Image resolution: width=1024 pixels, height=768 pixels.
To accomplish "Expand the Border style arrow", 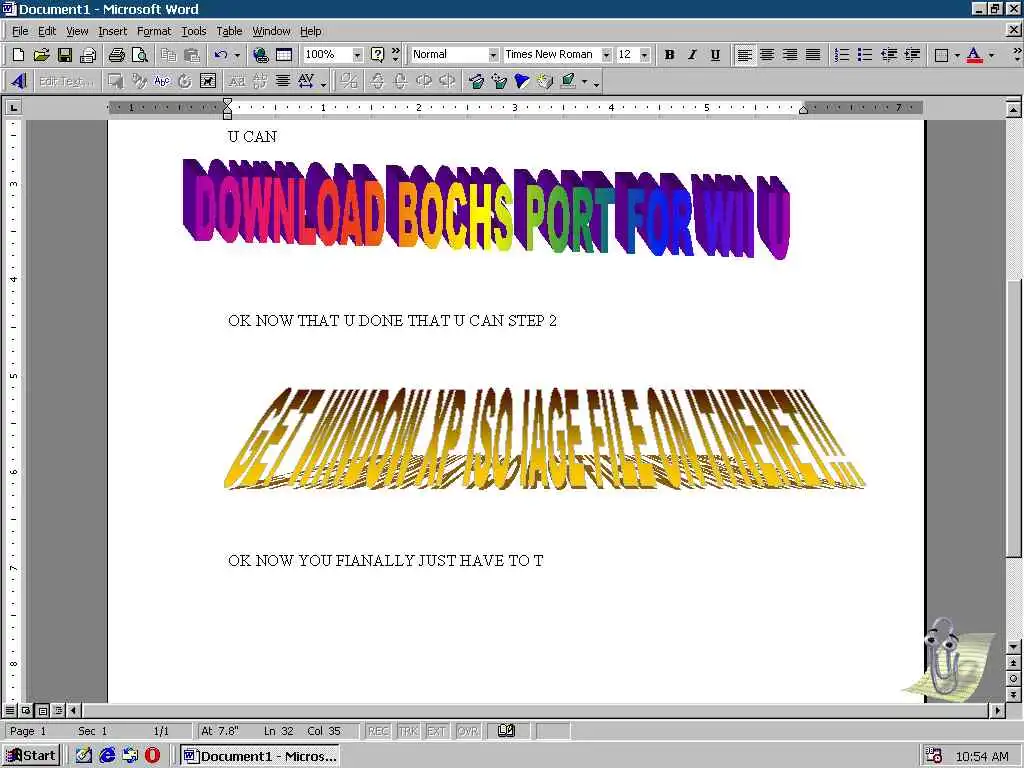I will 957,55.
